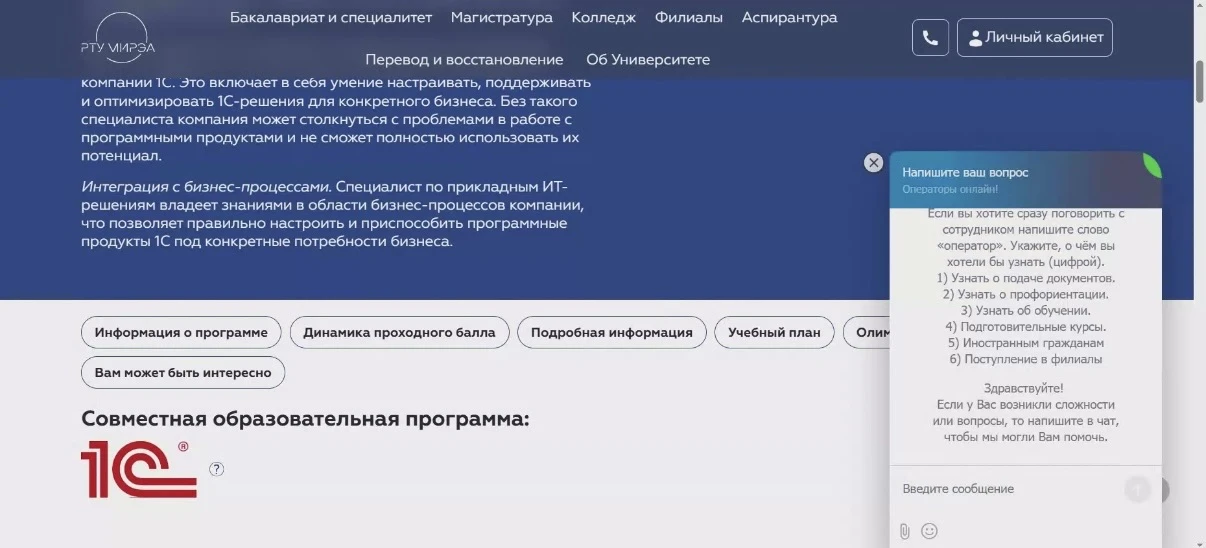Switch to Динамика проходного балла tab
This screenshot has height=548, width=1206.
click(399, 333)
